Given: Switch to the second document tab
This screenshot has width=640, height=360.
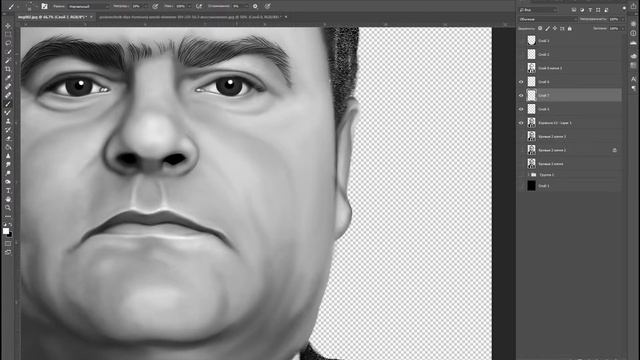Looking at the screenshot, I should pyautogui.click(x=190, y=17).
